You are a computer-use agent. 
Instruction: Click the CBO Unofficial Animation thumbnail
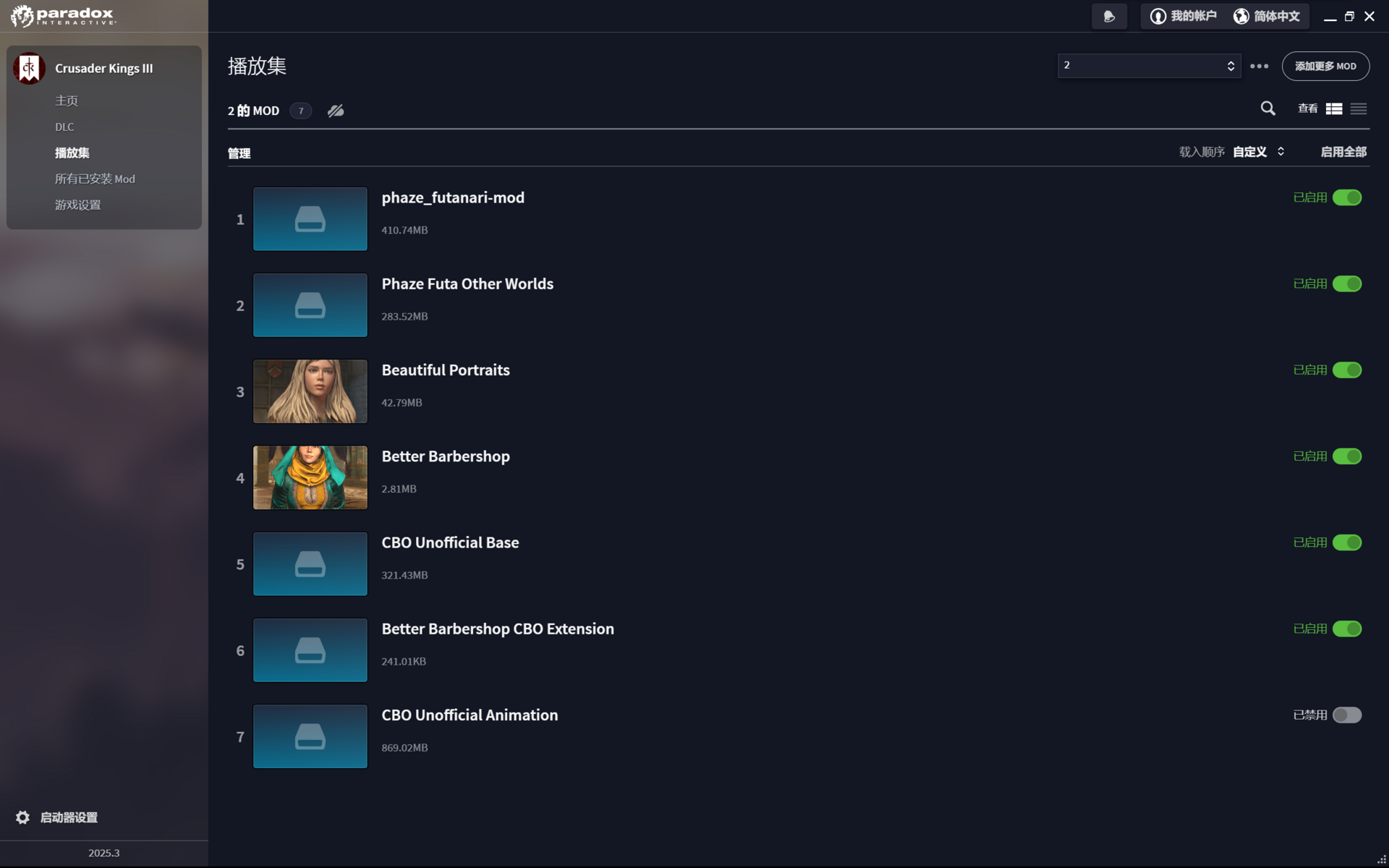(310, 736)
